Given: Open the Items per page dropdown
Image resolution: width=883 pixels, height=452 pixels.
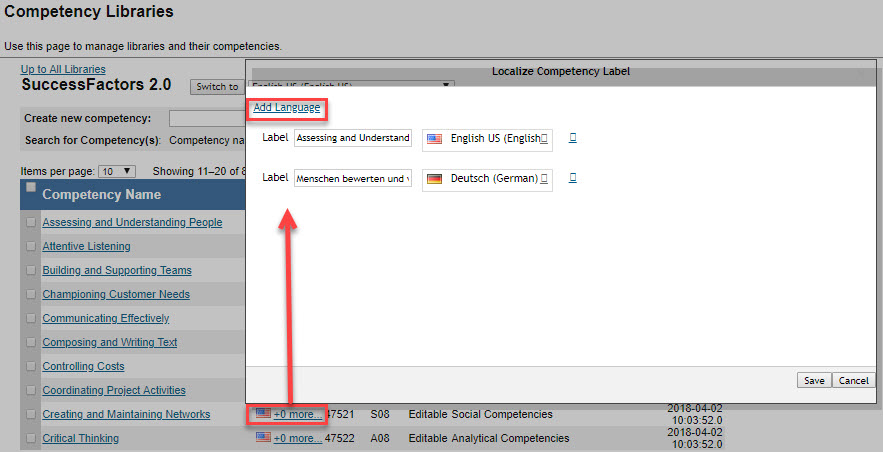Looking at the screenshot, I should 117,171.
